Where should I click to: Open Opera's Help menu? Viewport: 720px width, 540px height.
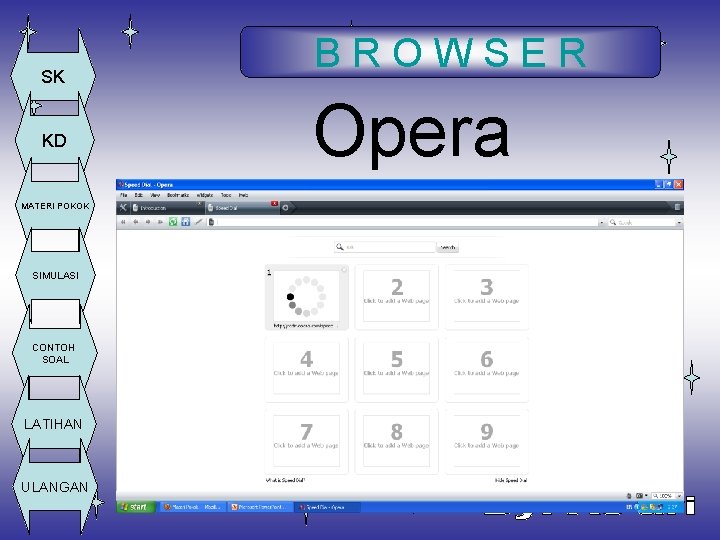point(243,195)
